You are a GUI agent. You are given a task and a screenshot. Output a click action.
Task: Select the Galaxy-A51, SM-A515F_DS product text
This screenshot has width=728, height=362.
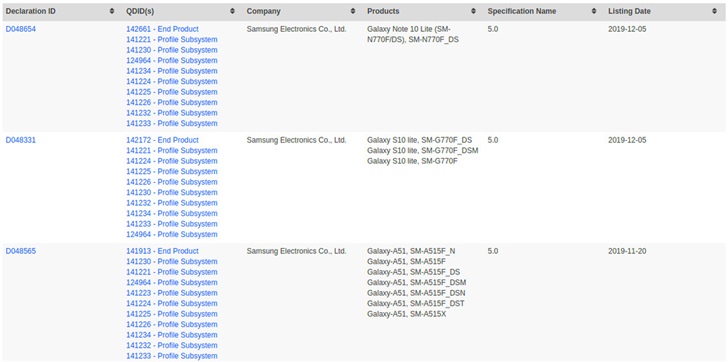coord(413,272)
